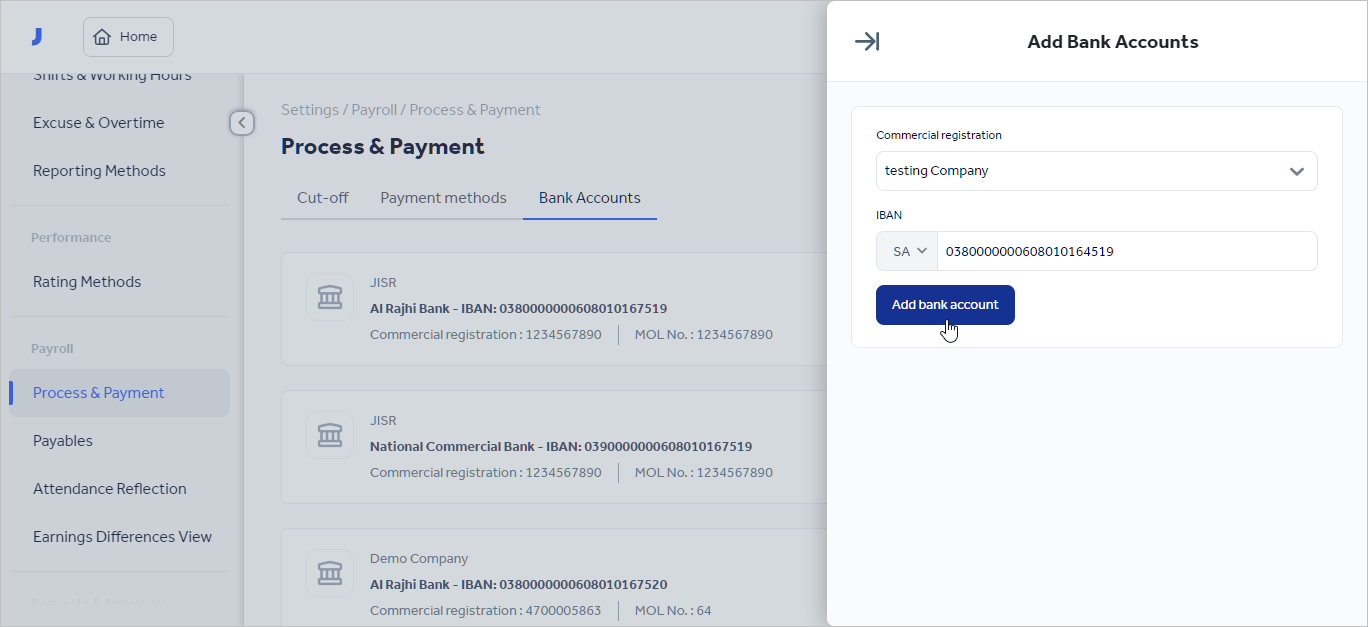Image resolution: width=1368 pixels, height=627 pixels.
Task: Switch to the Cut-off tab
Action: coord(321,197)
